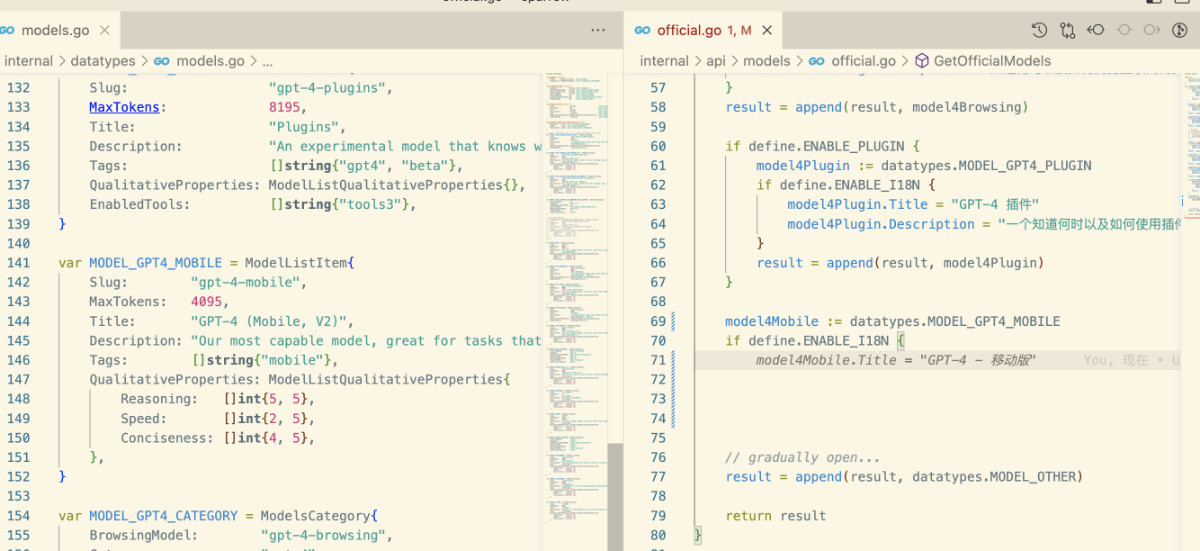This screenshot has width=1200, height=551.
Task: Click the "tools3" string on line 138
Action: pos(374,204)
